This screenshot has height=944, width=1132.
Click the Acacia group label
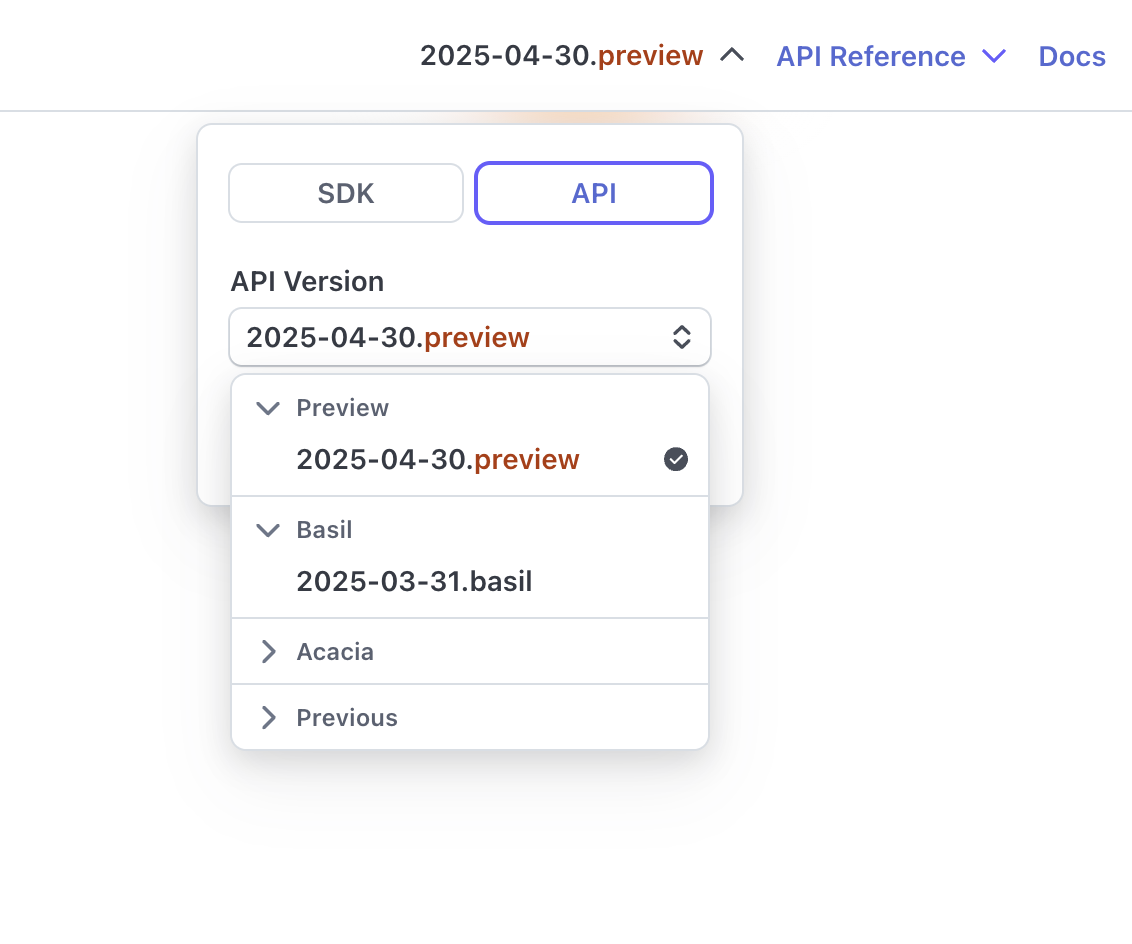[335, 652]
